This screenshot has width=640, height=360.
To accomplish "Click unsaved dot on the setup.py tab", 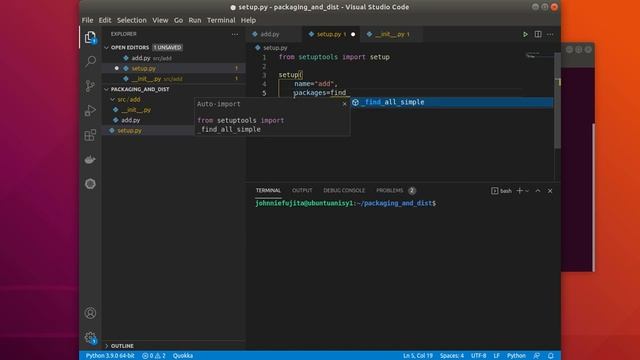I will click(x=353, y=34).
